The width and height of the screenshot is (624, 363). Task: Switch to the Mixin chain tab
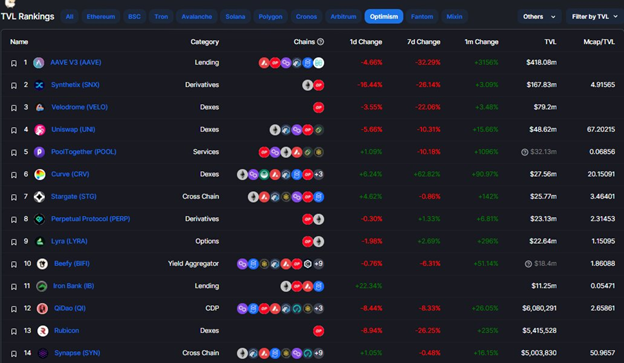pos(454,16)
